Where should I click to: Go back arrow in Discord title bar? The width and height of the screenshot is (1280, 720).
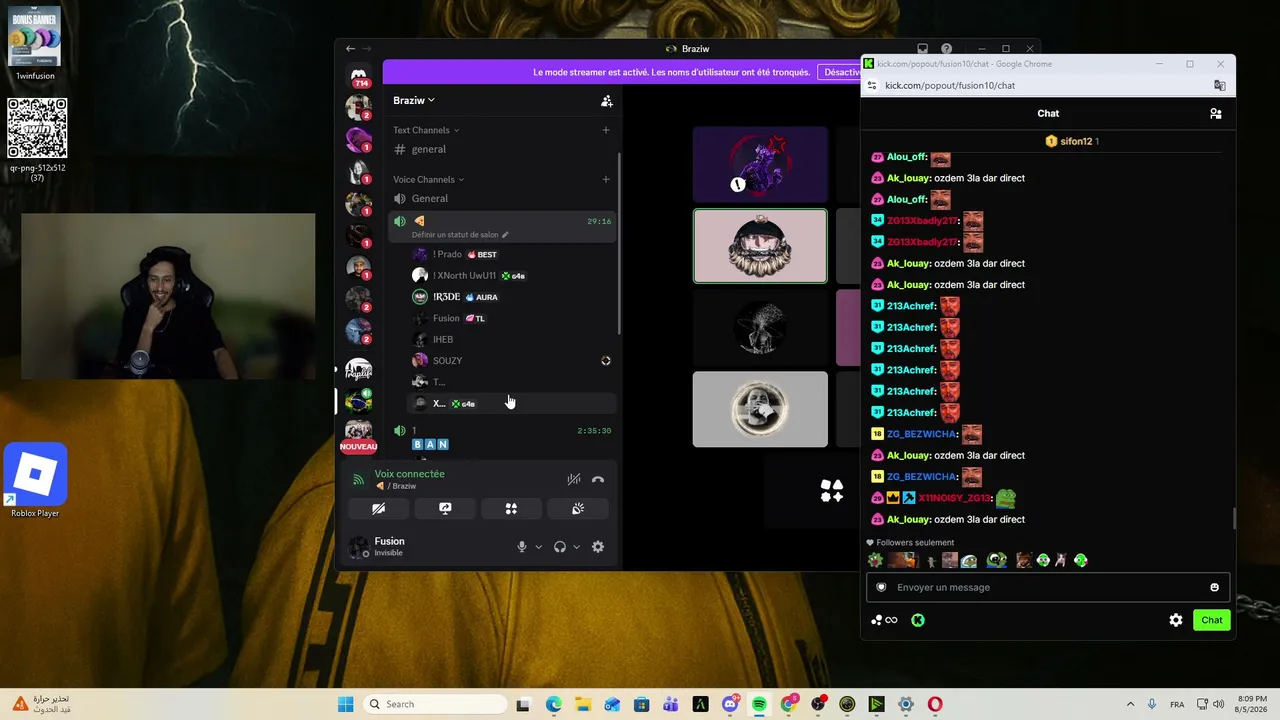(350, 49)
